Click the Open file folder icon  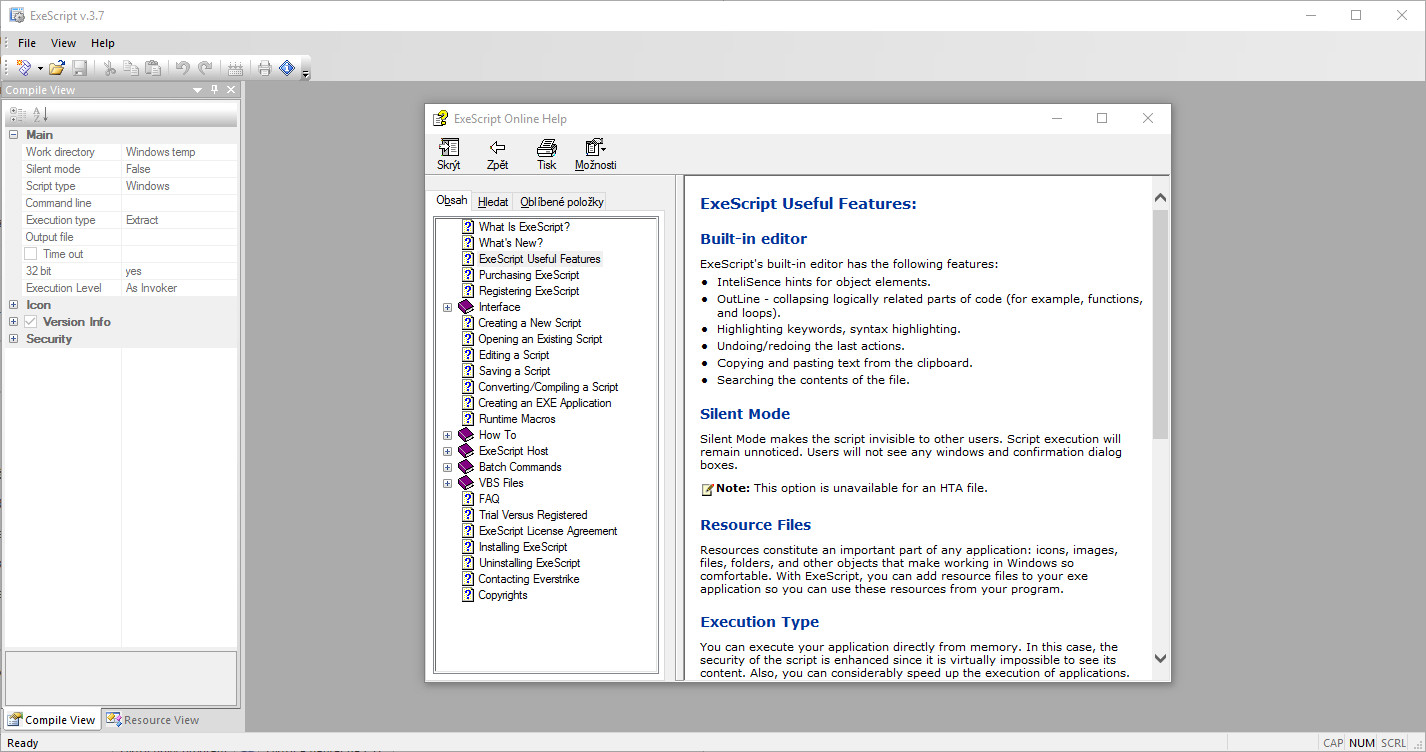(57, 68)
